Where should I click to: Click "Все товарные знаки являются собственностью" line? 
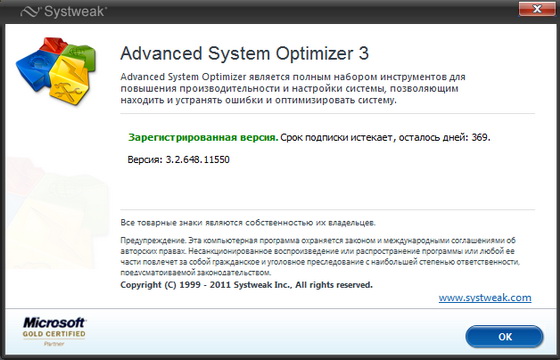click(x=248, y=223)
